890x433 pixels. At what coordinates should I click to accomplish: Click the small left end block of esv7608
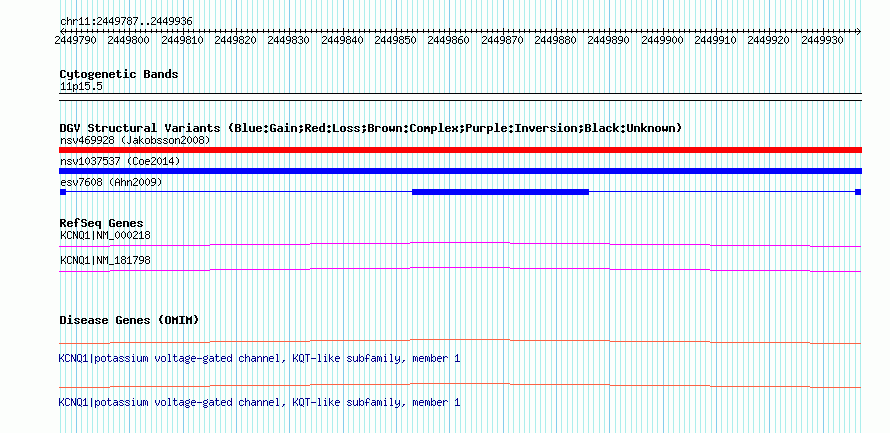[63, 192]
